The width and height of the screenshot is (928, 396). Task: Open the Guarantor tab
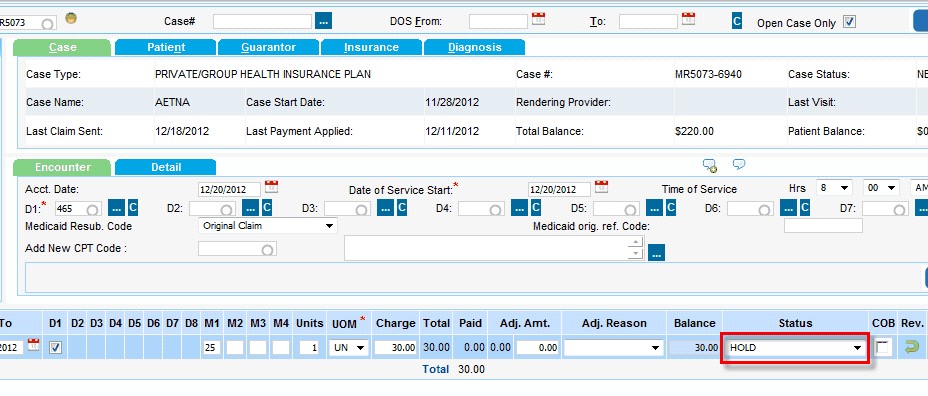(269, 47)
